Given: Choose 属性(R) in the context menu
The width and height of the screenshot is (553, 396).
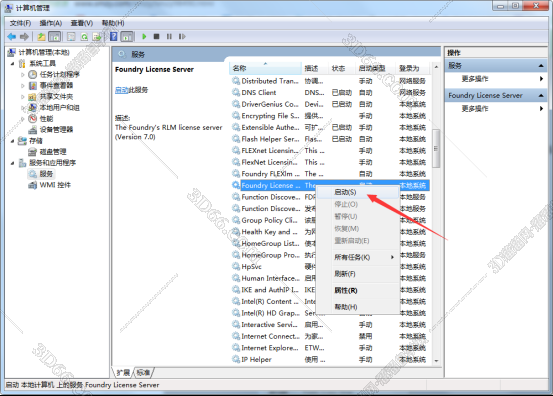Looking at the screenshot, I should (x=358, y=290).
